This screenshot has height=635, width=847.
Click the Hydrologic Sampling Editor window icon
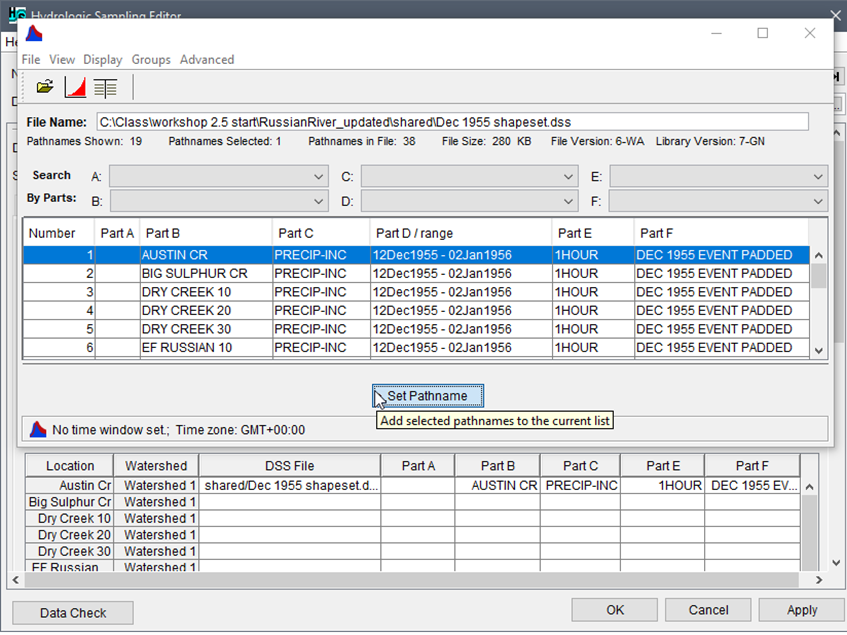click(x=14, y=15)
